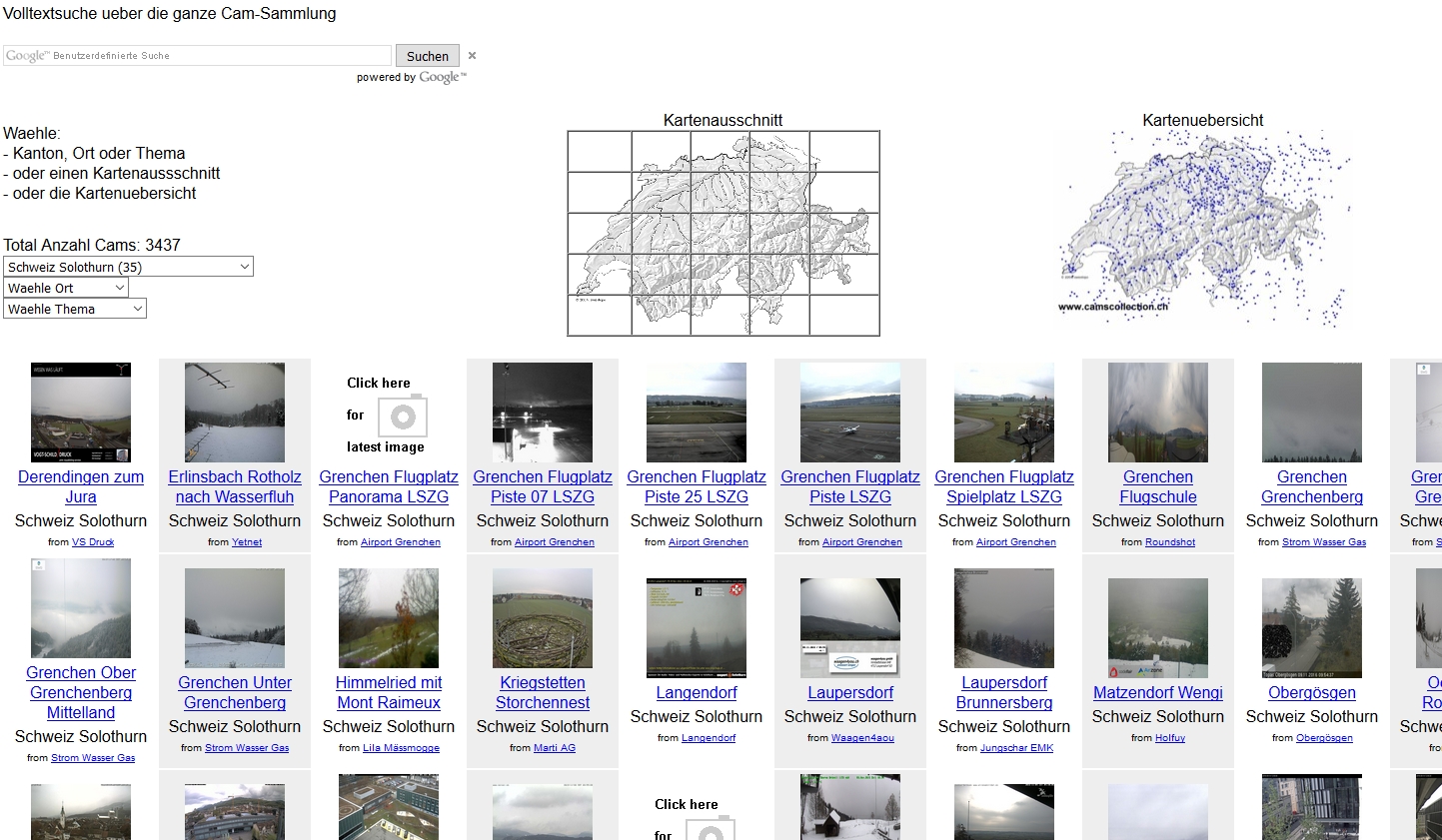Open the Laupersdorf title link

(850, 693)
